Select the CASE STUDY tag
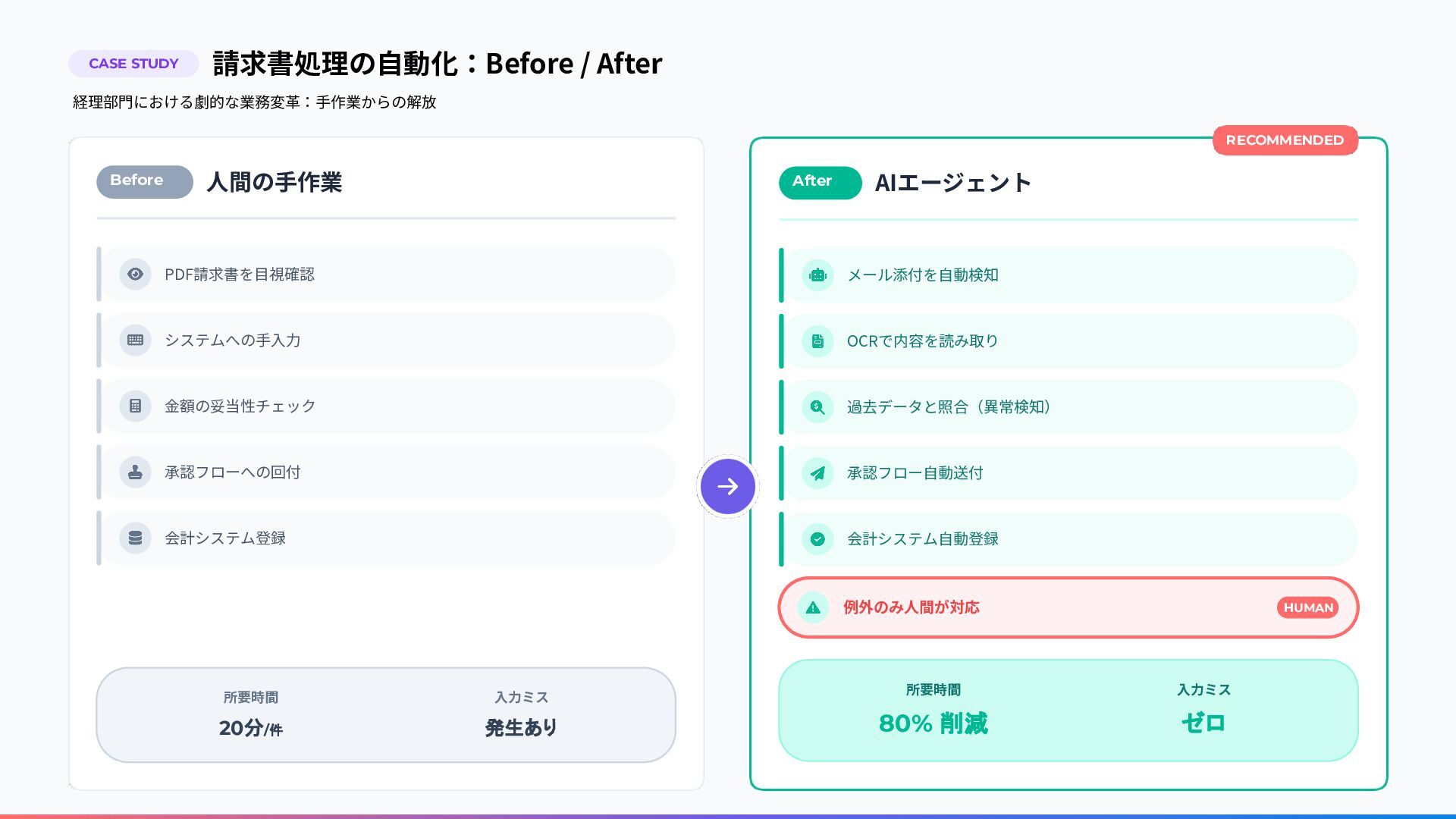The image size is (1456, 819). (x=133, y=64)
